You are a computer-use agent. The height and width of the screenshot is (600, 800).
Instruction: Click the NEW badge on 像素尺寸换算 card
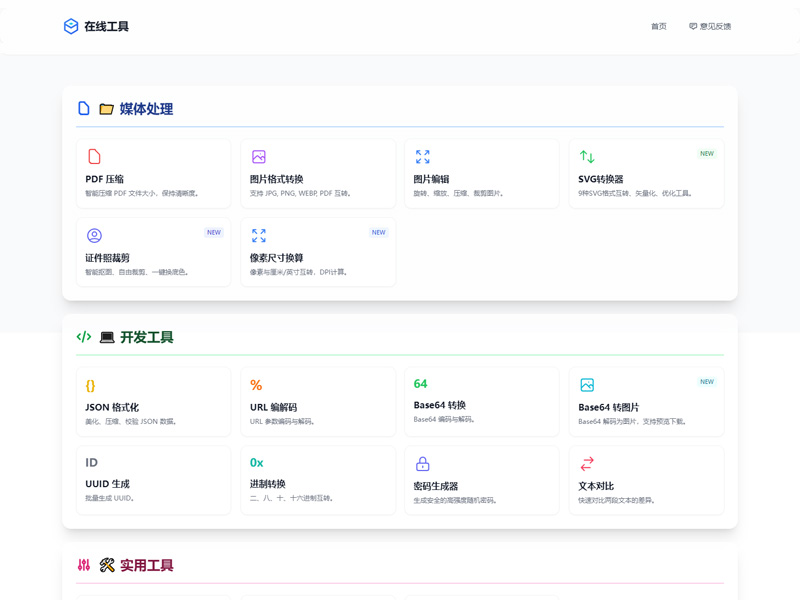pyautogui.click(x=379, y=233)
